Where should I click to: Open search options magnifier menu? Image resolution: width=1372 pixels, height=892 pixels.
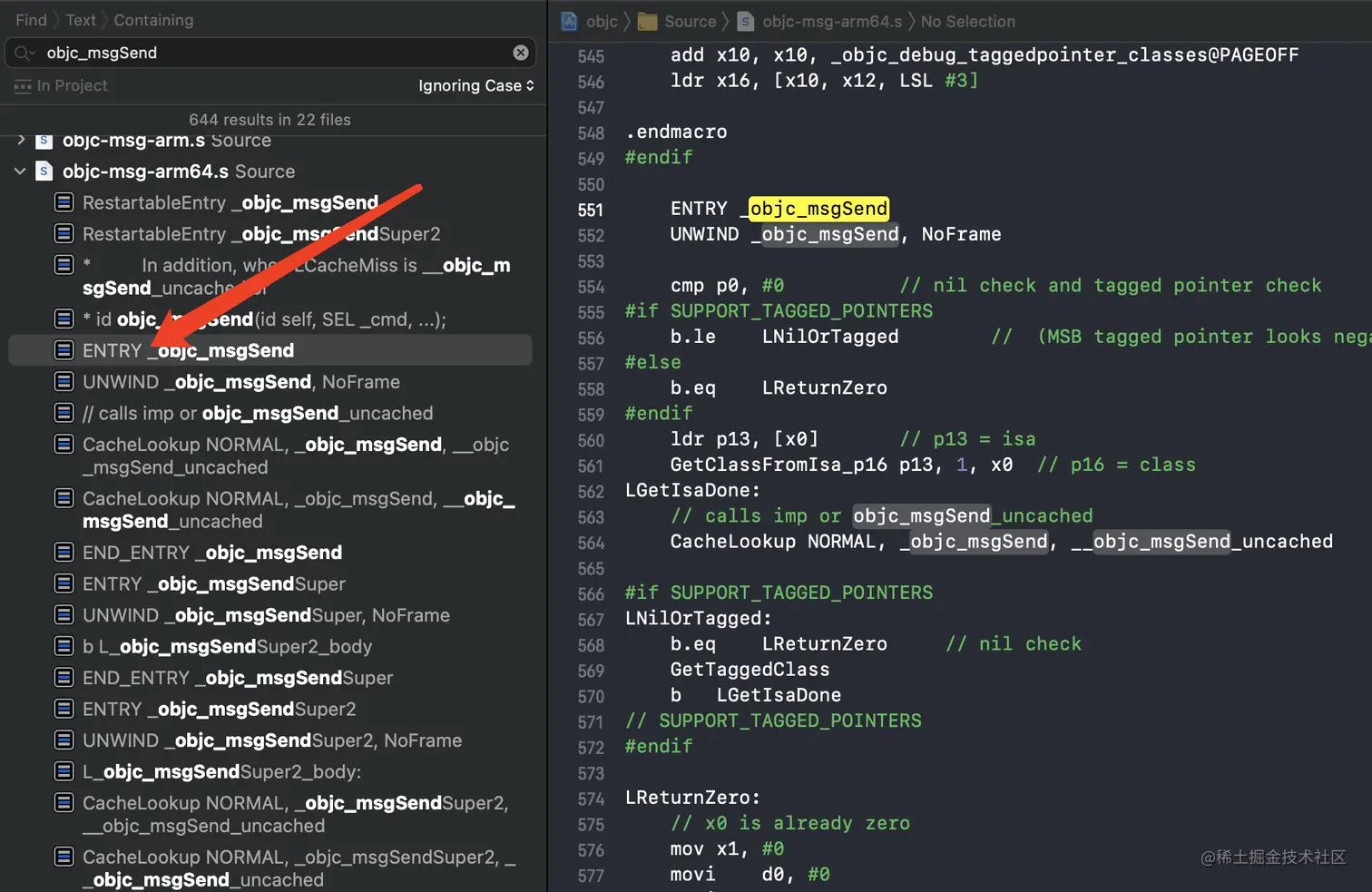point(24,53)
